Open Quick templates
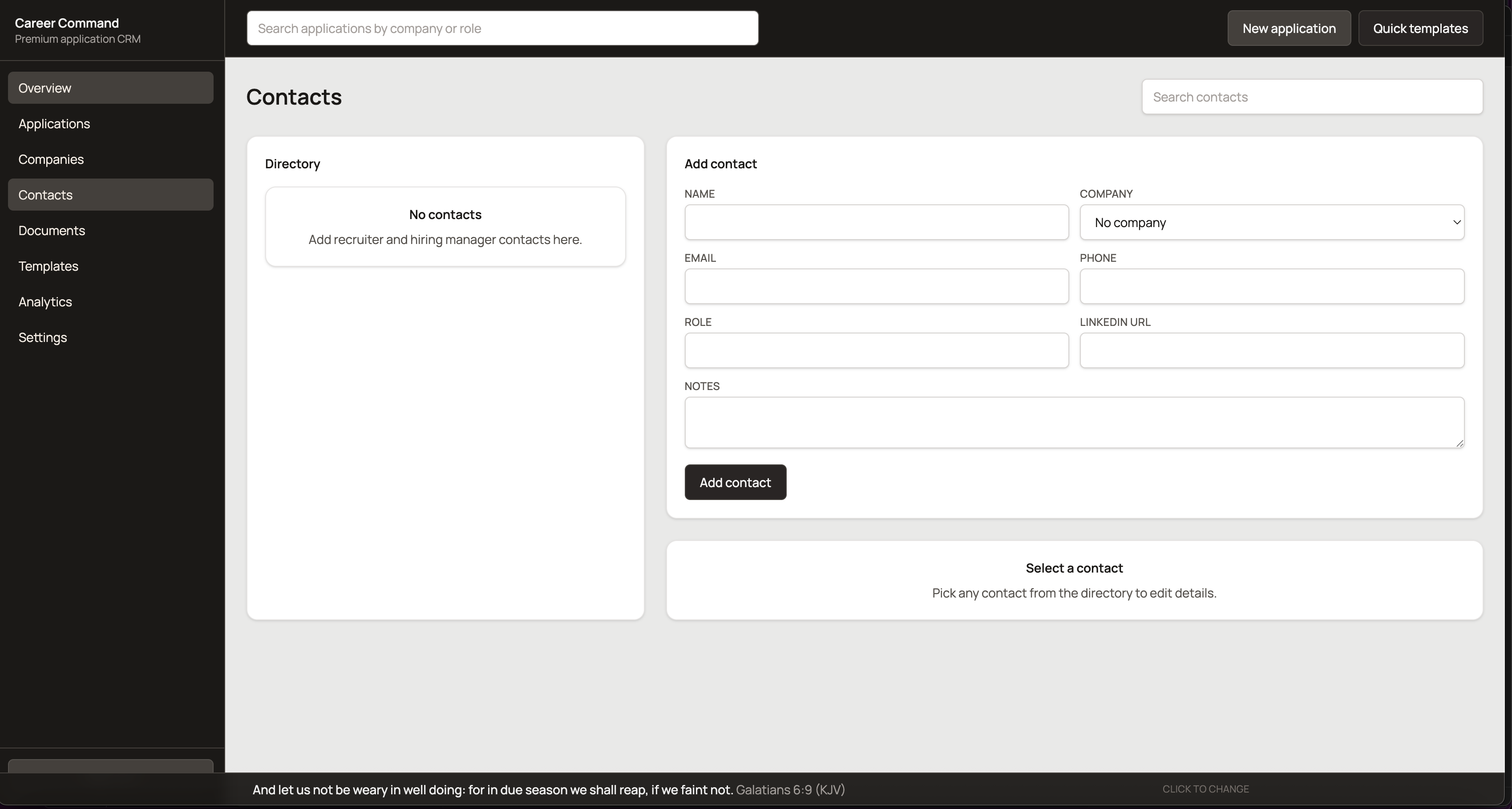 pyautogui.click(x=1420, y=28)
